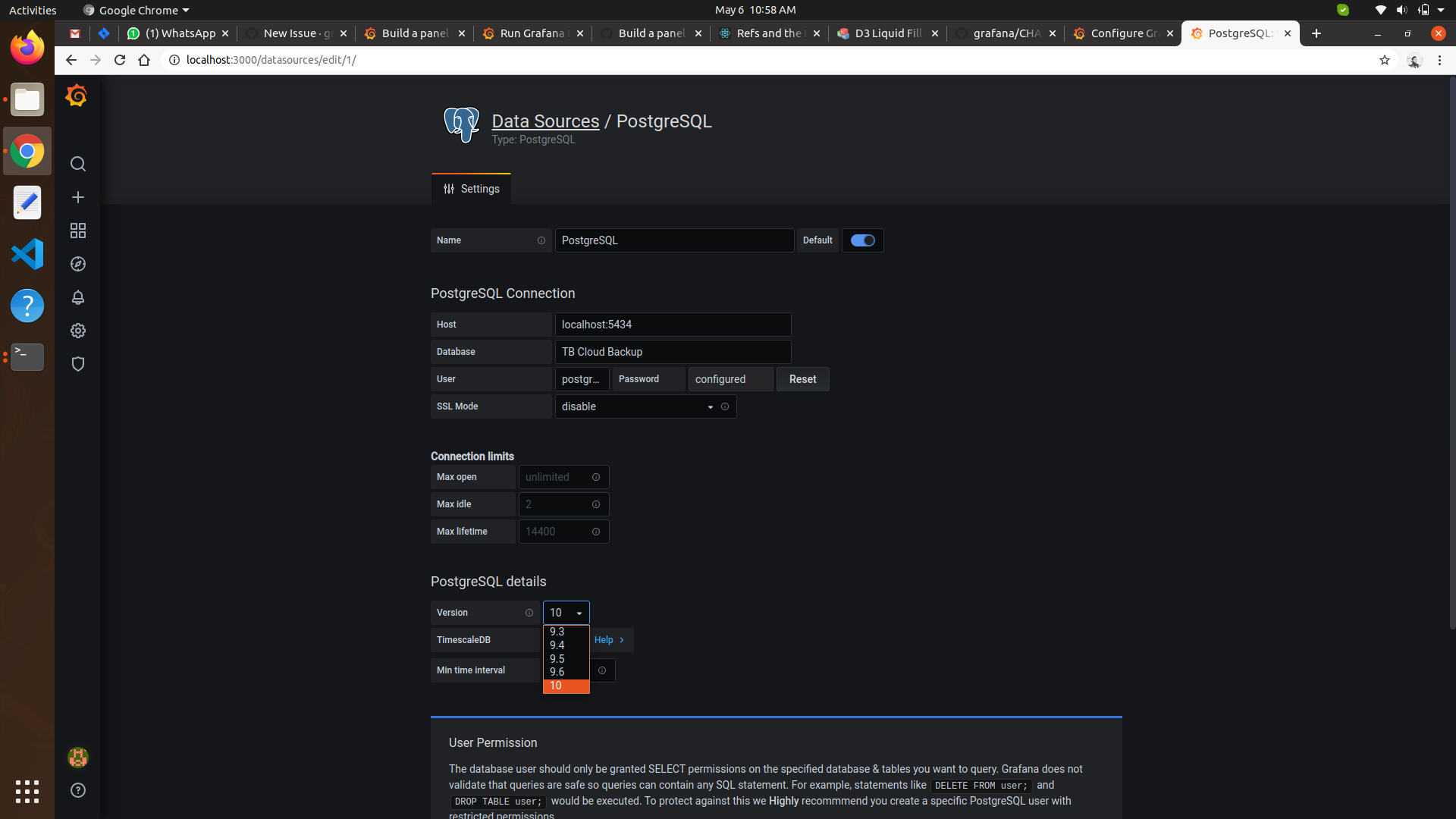This screenshot has width=1456, height=819.
Task: Show info icon in Max open field
Action: click(x=596, y=477)
